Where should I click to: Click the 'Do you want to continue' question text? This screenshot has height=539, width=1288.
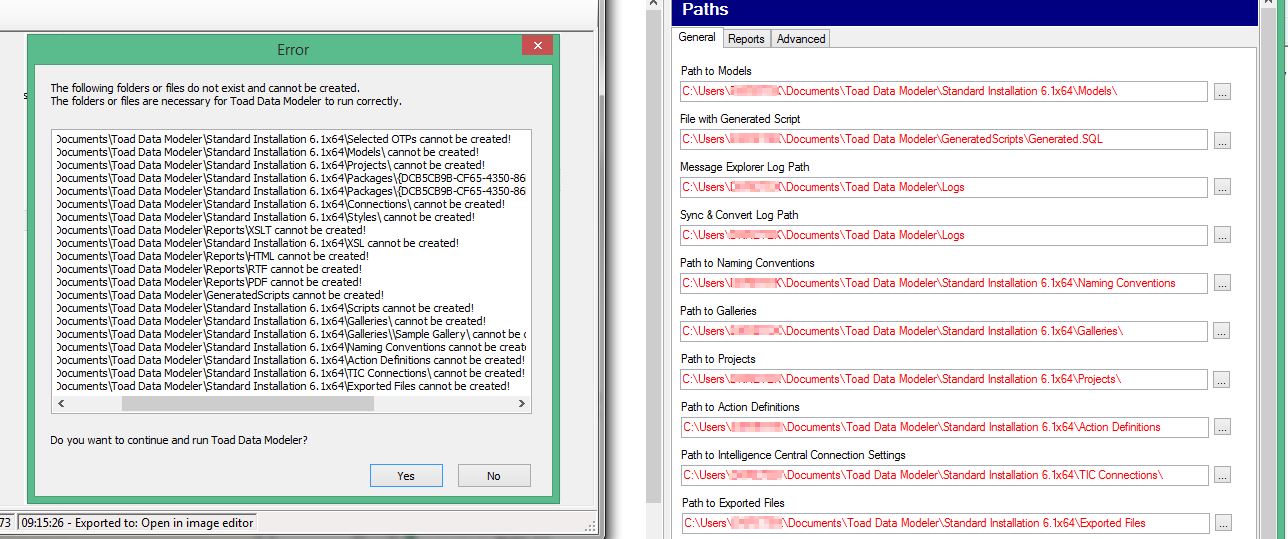point(179,440)
